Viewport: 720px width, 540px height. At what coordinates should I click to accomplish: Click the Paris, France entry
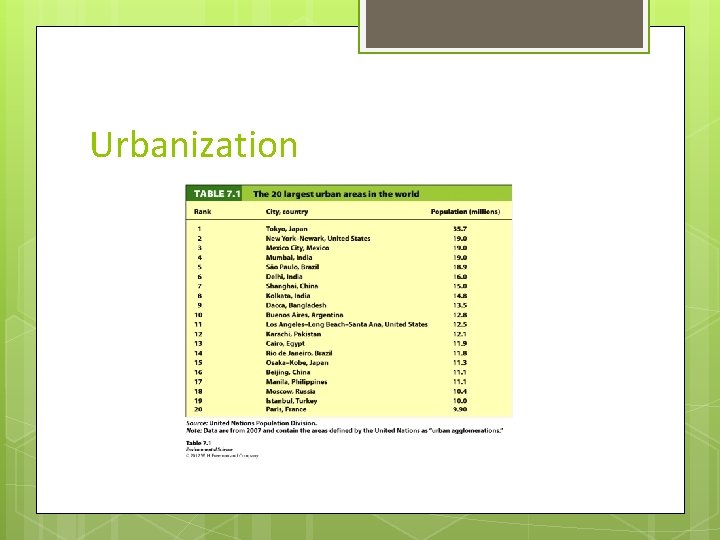click(286, 409)
